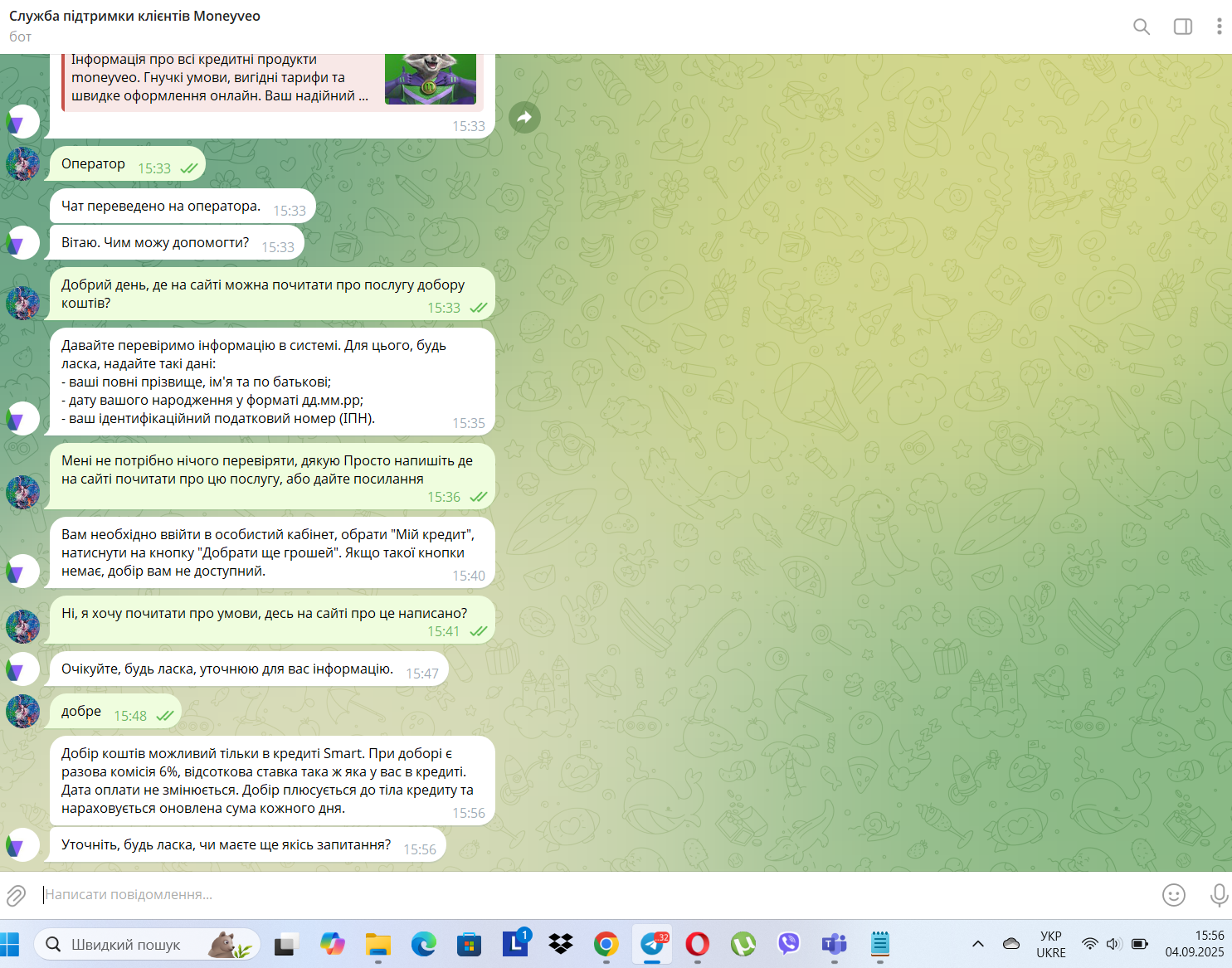Open Microsoft Teams from the taskbar
This screenshot has height=968, width=1232.
click(834, 944)
